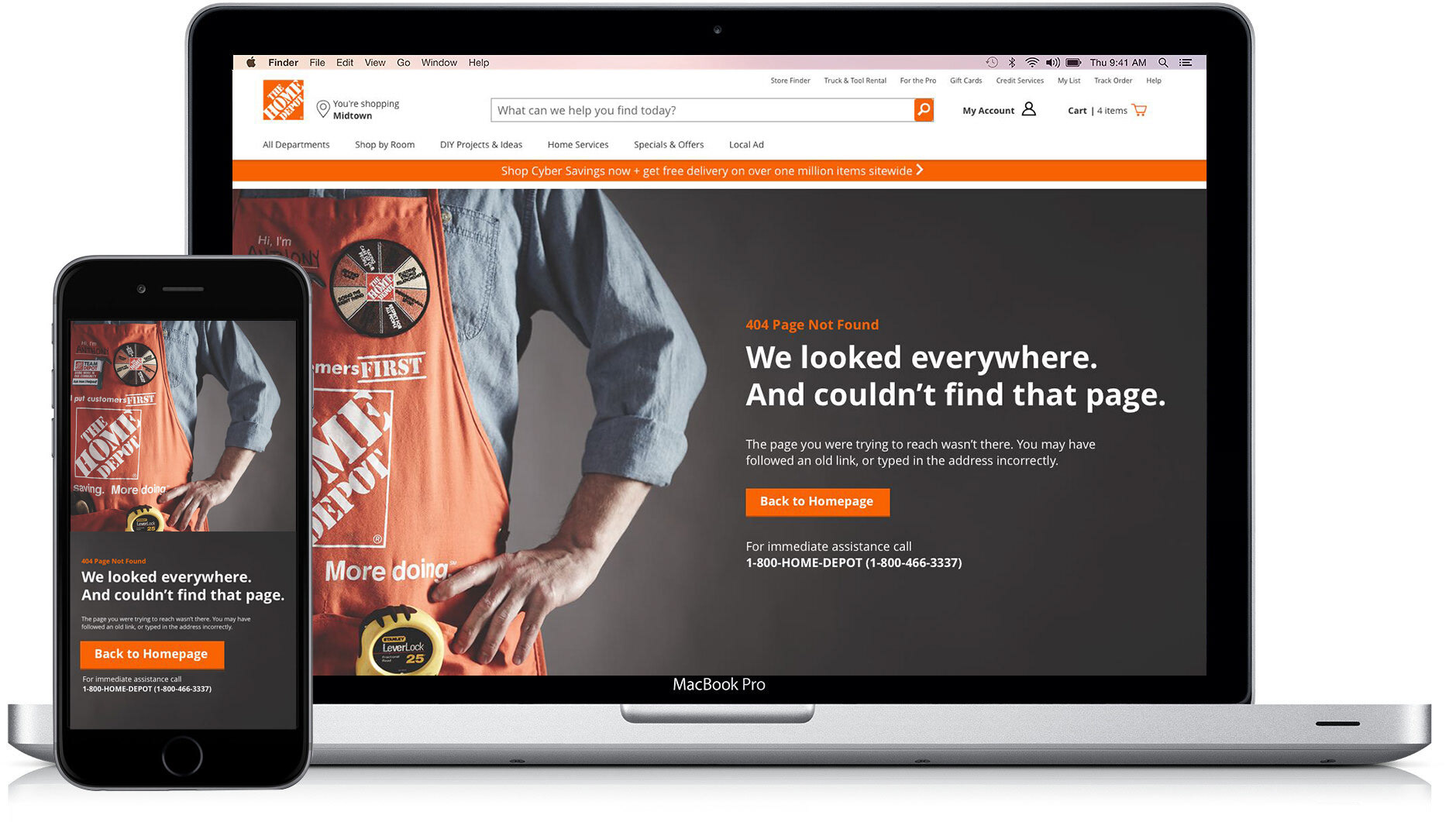
Task: Click the What can we help search field
Action: pyautogui.click(x=702, y=110)
